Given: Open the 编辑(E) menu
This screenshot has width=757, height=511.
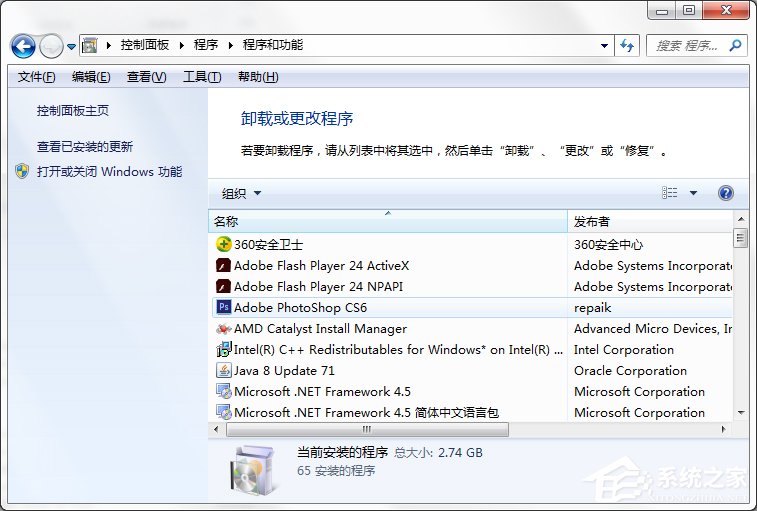Looking at the screenshot, I should click(x=91, y=77).
